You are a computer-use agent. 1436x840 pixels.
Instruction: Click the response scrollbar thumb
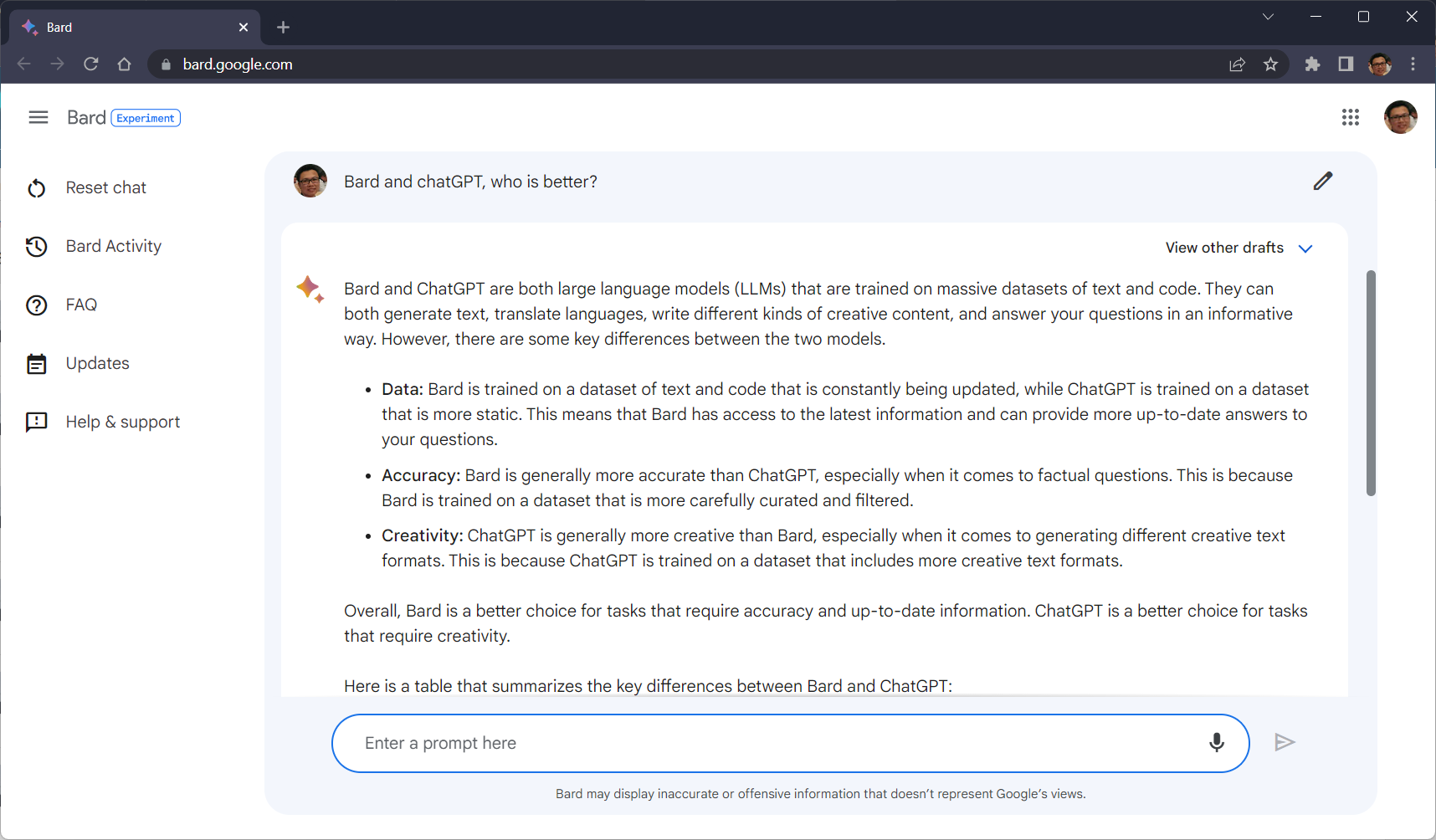click(x=1371, y=382)
